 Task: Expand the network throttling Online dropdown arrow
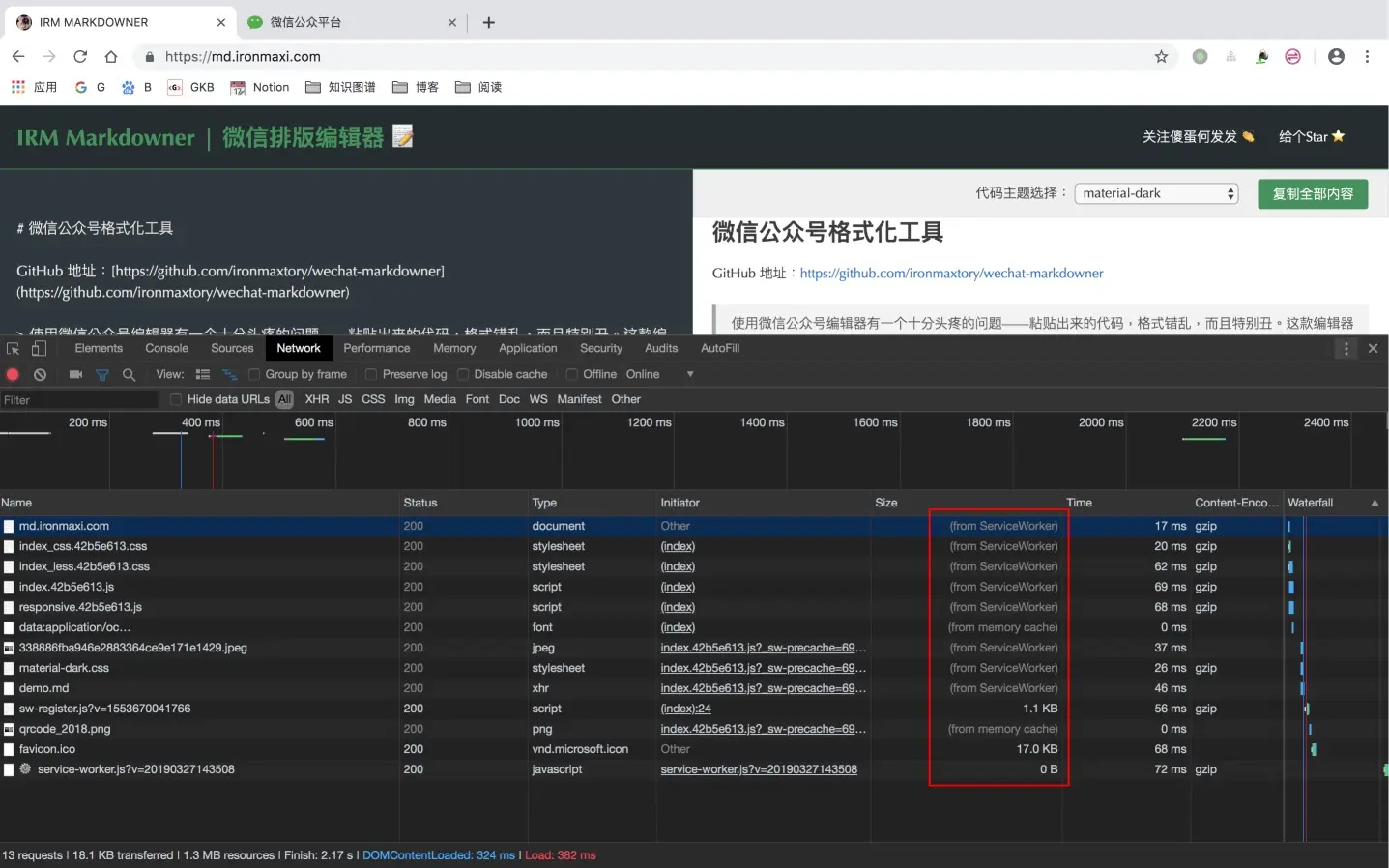(x=690, y=374)
